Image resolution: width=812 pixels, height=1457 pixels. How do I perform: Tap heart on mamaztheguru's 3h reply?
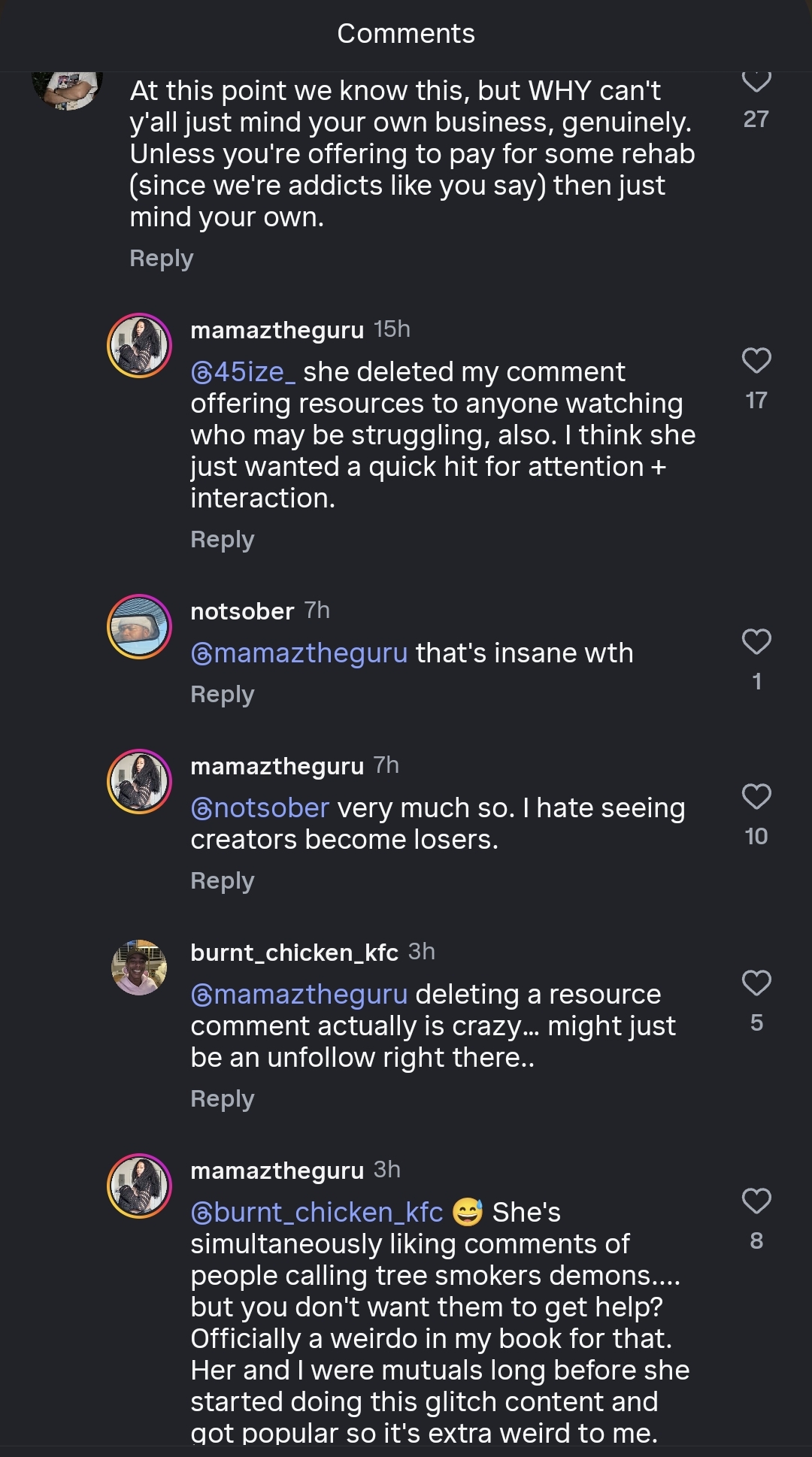[x=756, y=1201]
